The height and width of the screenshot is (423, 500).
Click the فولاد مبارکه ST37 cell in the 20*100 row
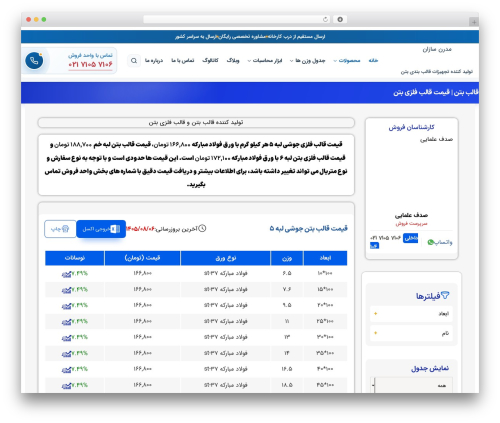tap(226, 305)
